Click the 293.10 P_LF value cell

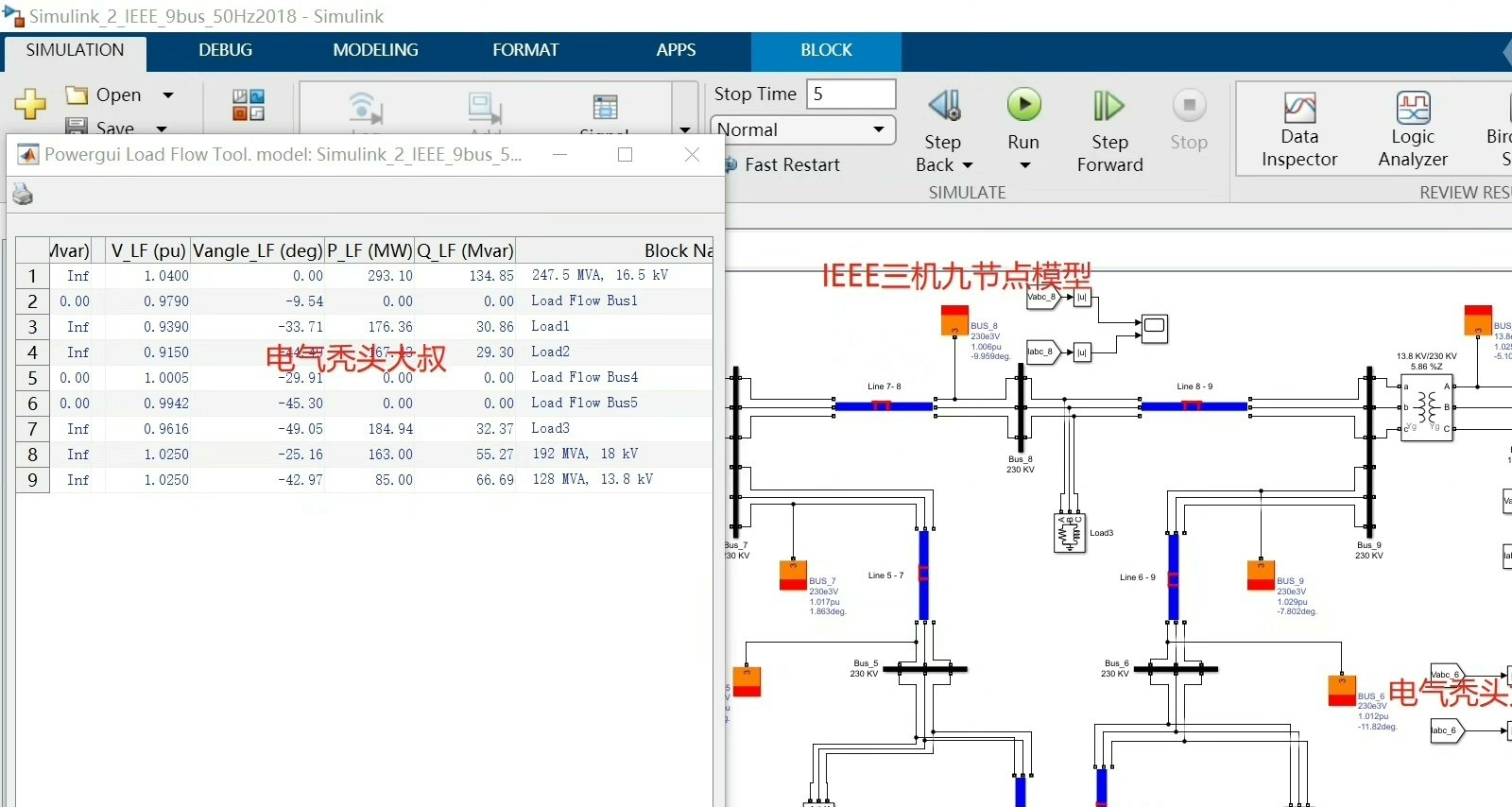tap(369, 276)
